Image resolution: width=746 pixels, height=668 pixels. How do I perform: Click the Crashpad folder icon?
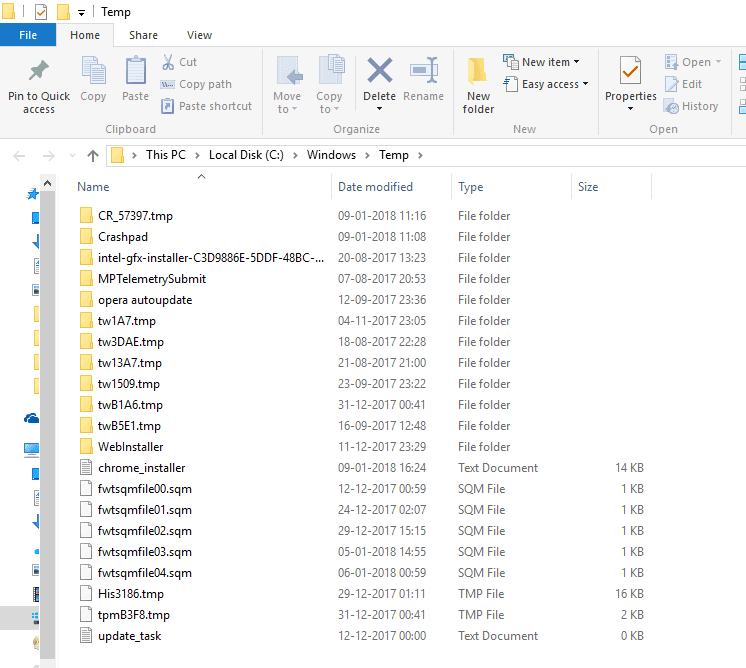[x=86, y=236]
